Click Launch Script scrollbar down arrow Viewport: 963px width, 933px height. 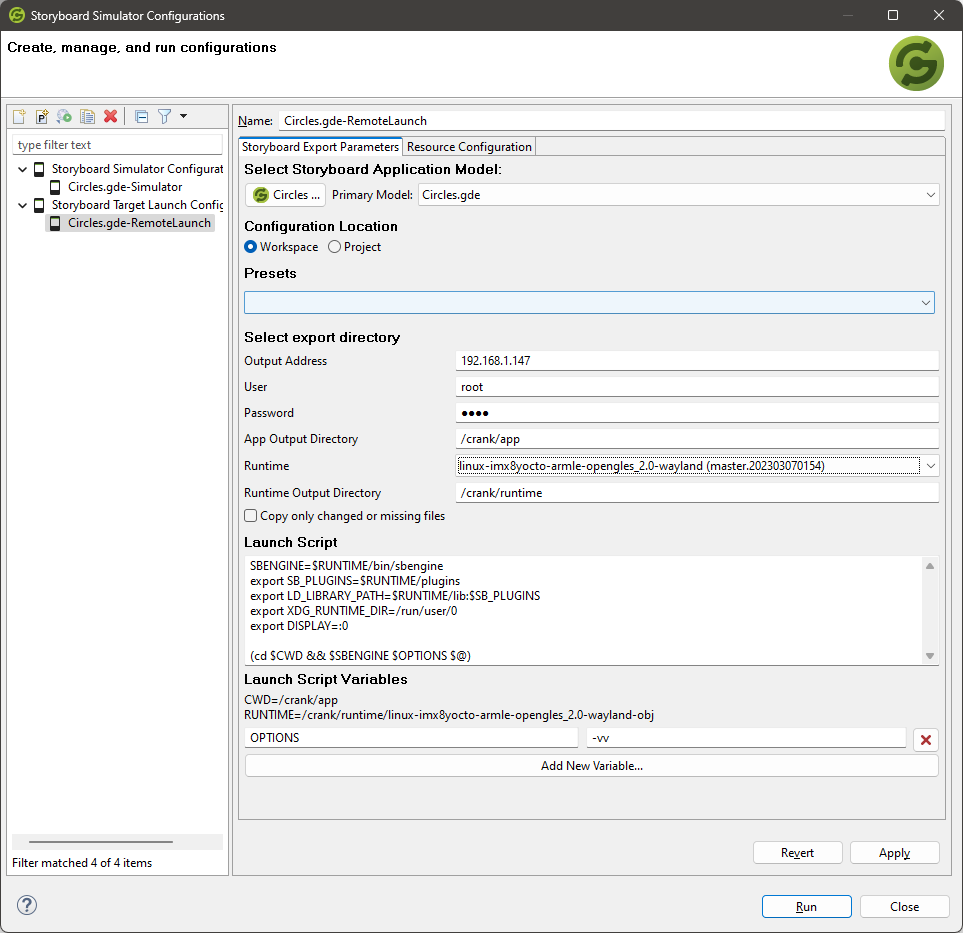click(930, 656)
